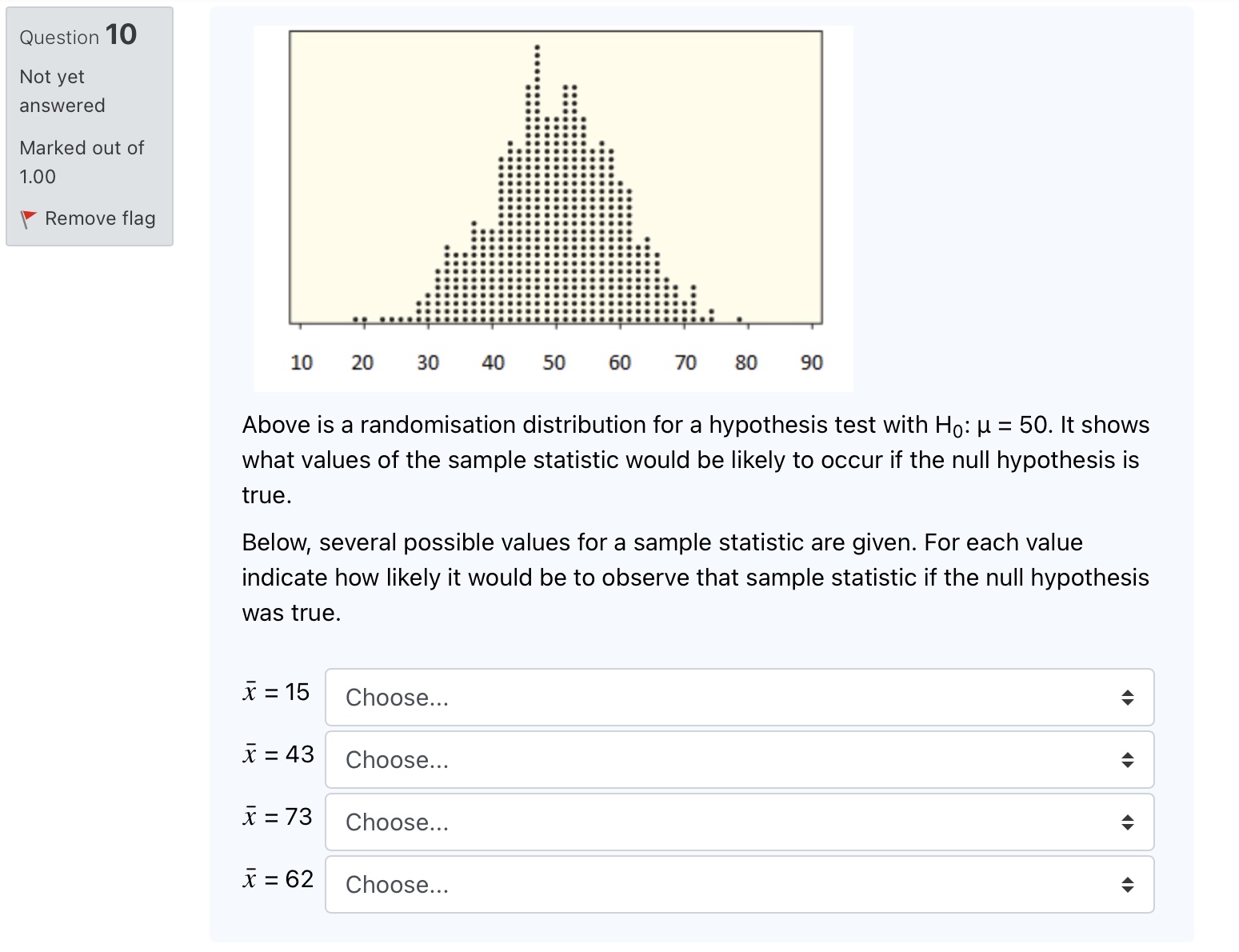Click Remove flag to unflag this question
1239x952 pixels.
click(x=100, y=218)
